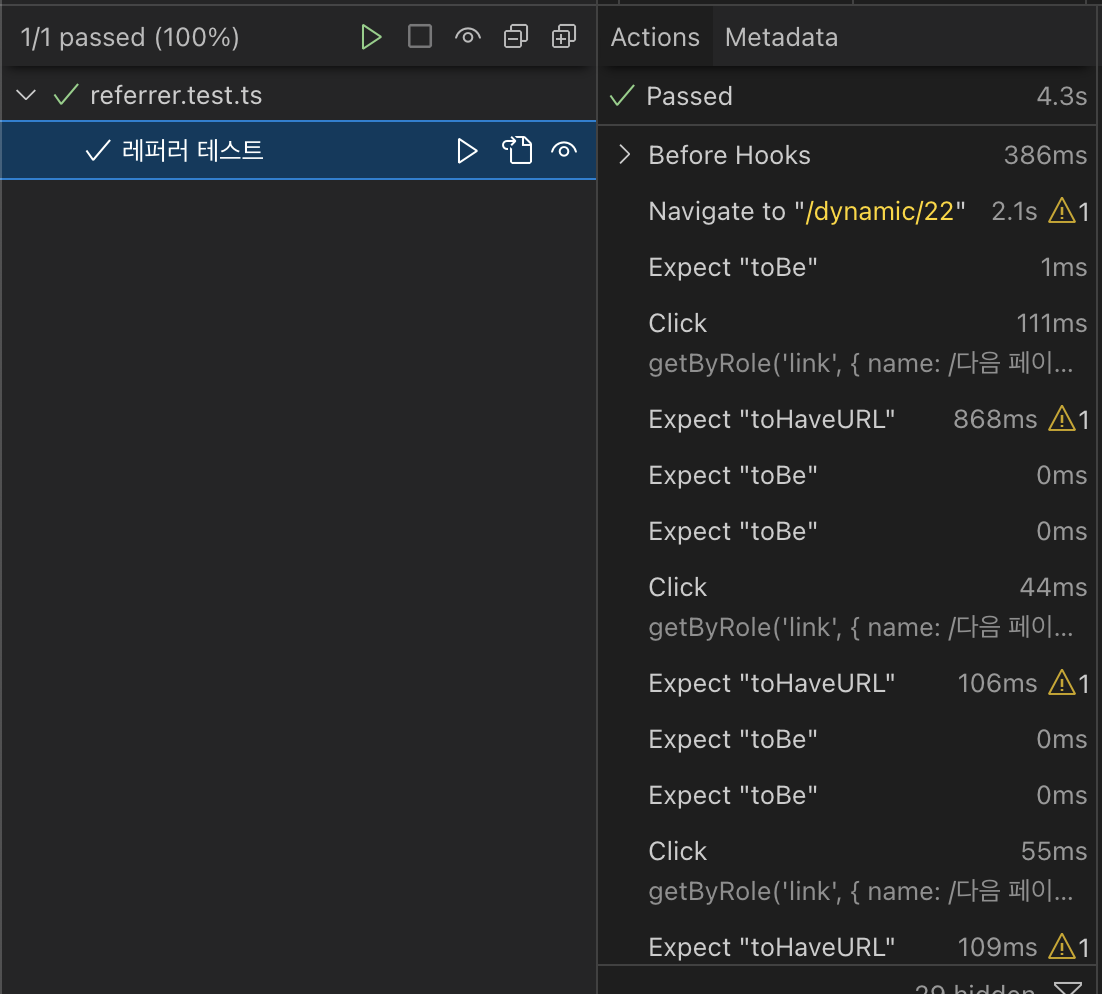
Task: Expand all tests using the plus-box icon
Action: pos(564,38)
